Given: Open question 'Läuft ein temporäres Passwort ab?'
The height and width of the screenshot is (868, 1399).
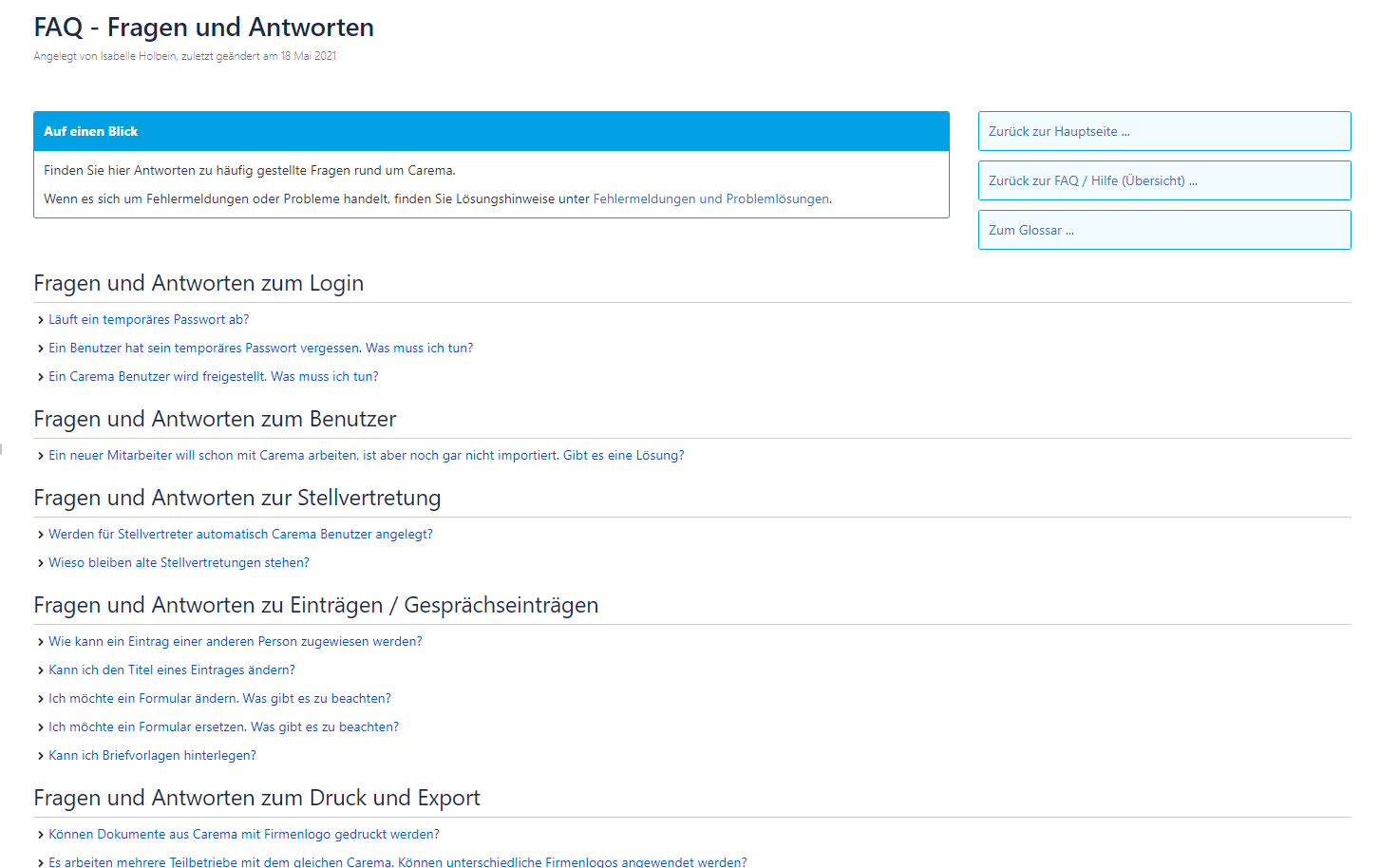Looking at the screenshot, I should [149, 320].
